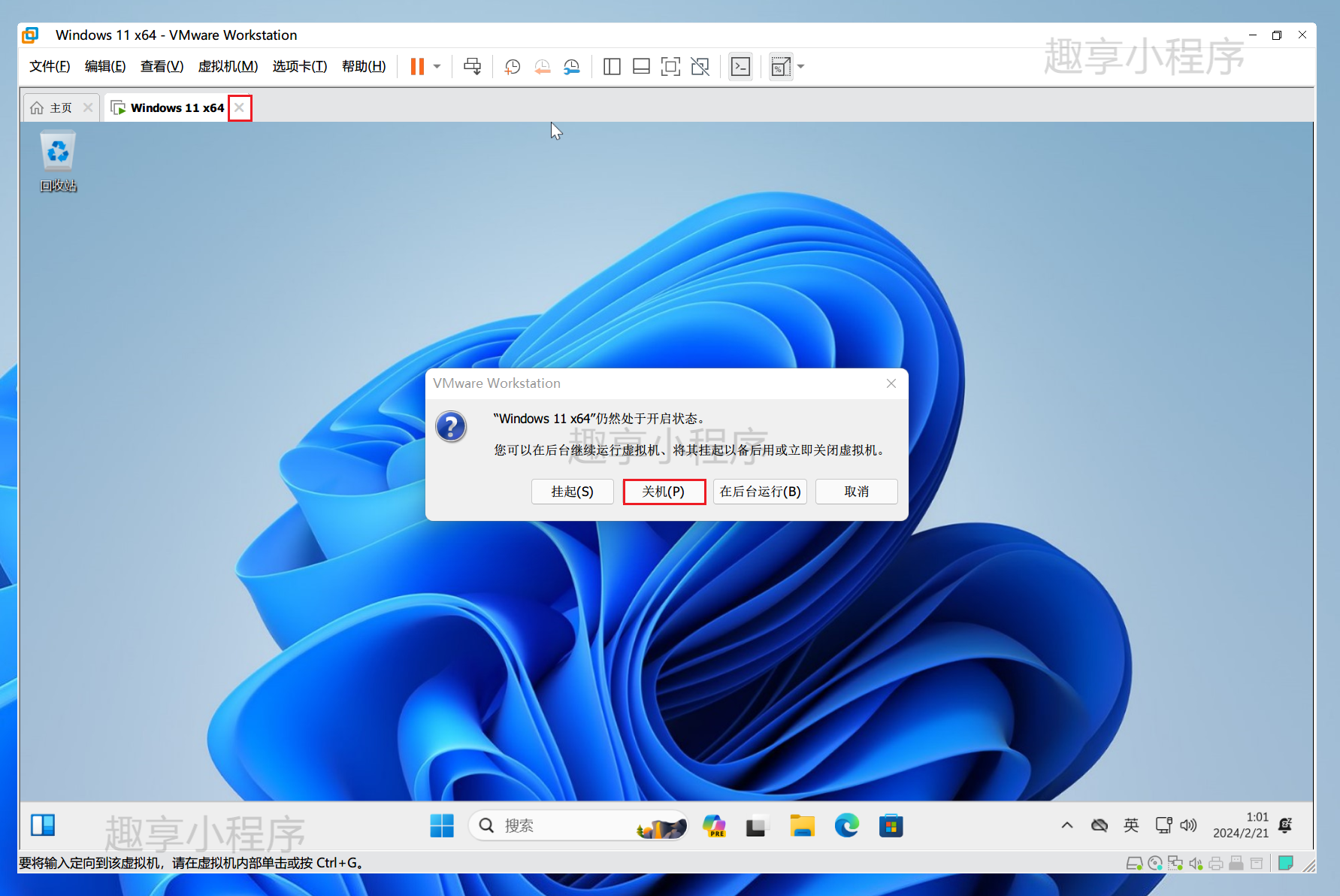Launch Microsoft Edge from guest taskbar
The width and height of the screenshot is (1340, 896).
click(x=846, y=826)
